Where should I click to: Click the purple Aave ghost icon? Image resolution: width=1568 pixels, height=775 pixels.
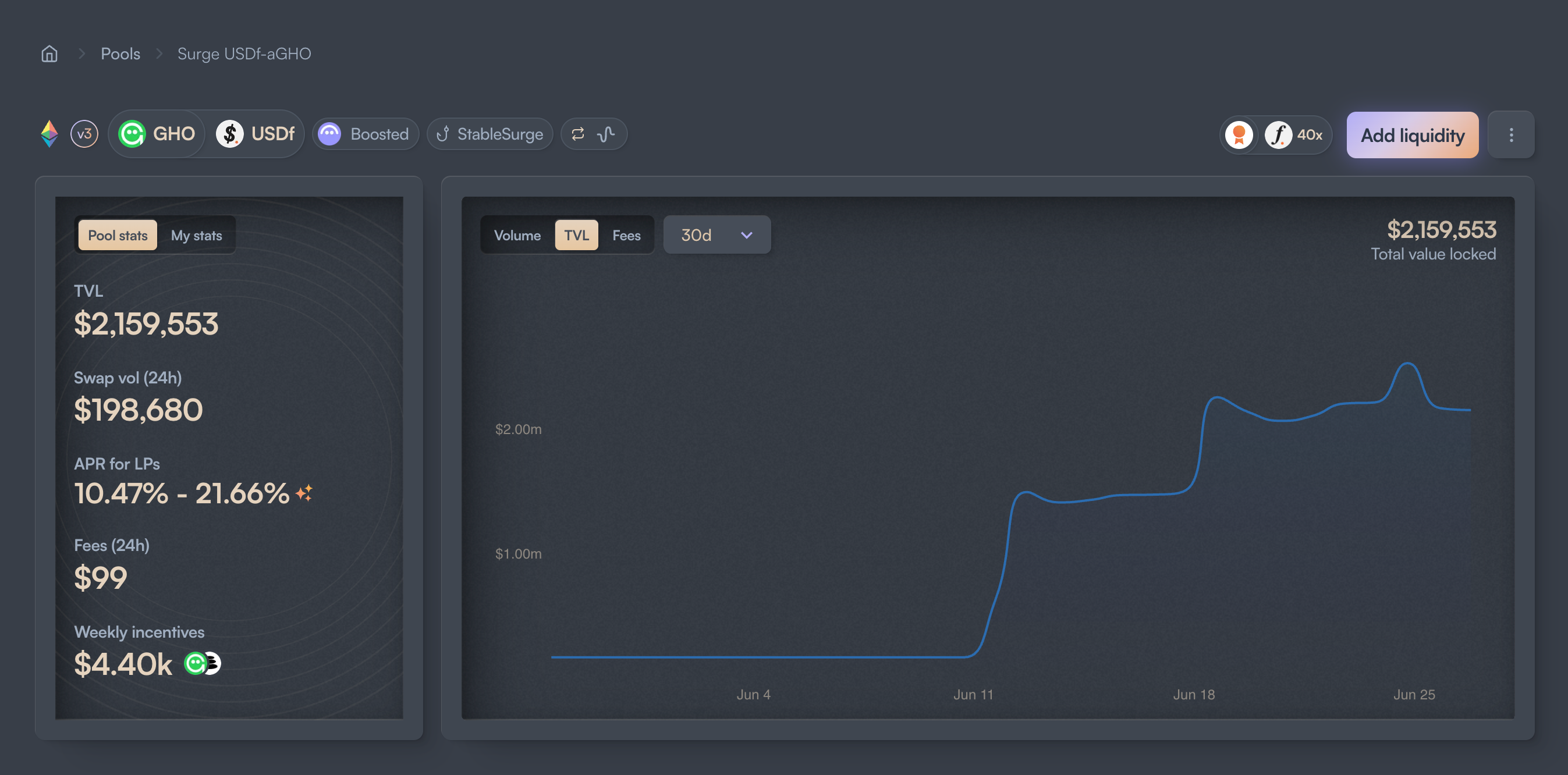(x=329, y=134)
